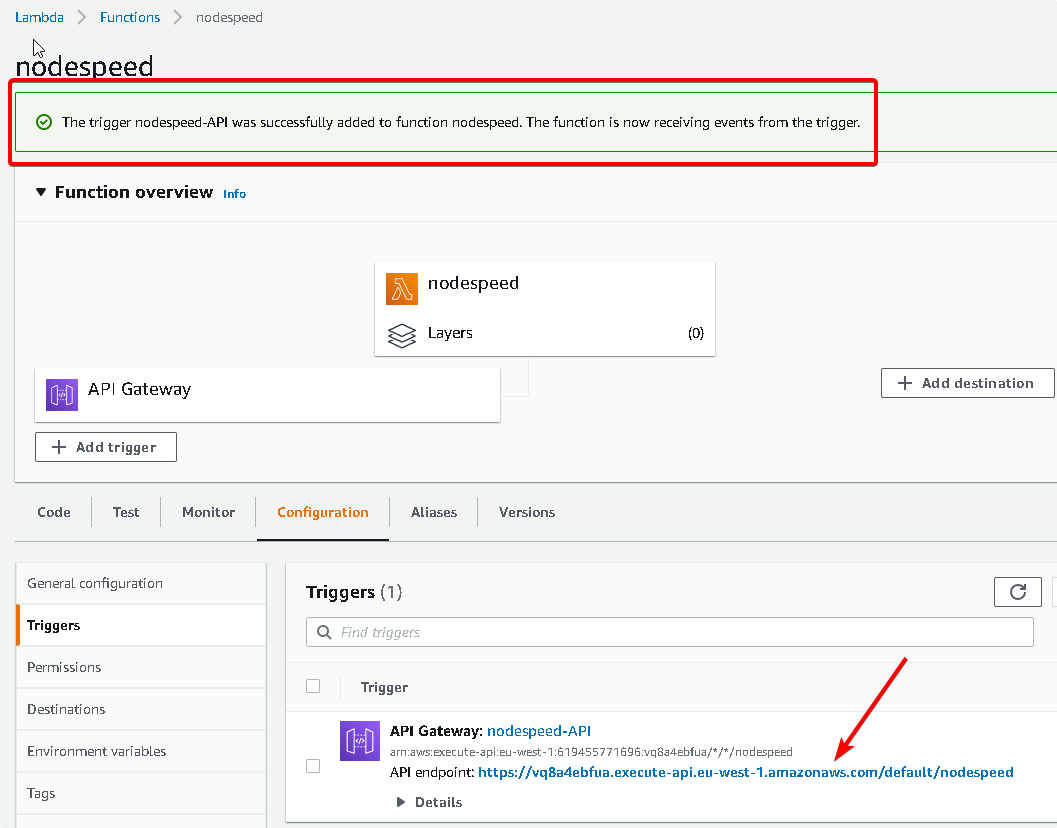Select all triggers with the header checkbox

coord(313,686)
